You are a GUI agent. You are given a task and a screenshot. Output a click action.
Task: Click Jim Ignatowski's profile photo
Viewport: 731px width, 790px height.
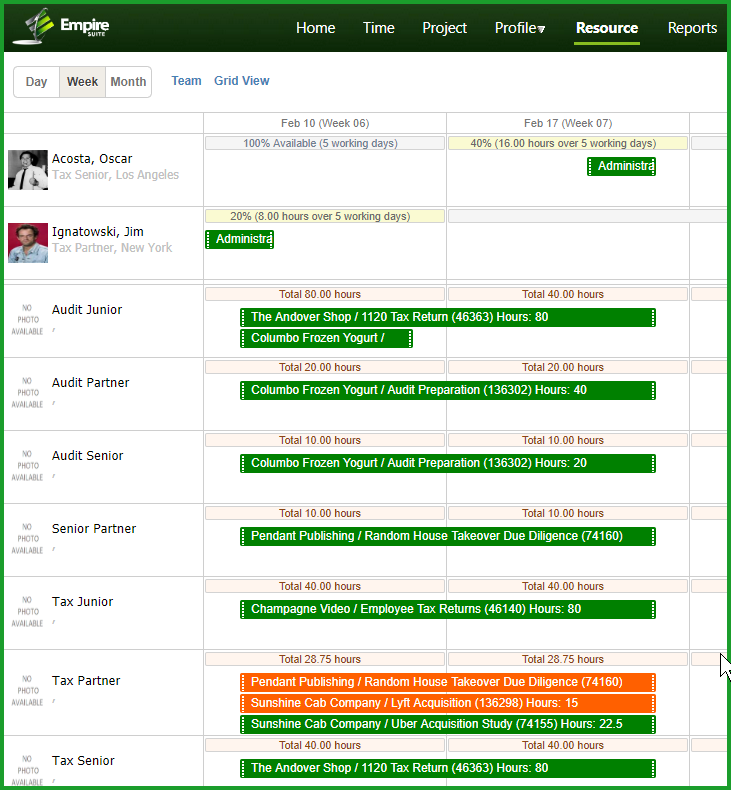tap(28, 243)
